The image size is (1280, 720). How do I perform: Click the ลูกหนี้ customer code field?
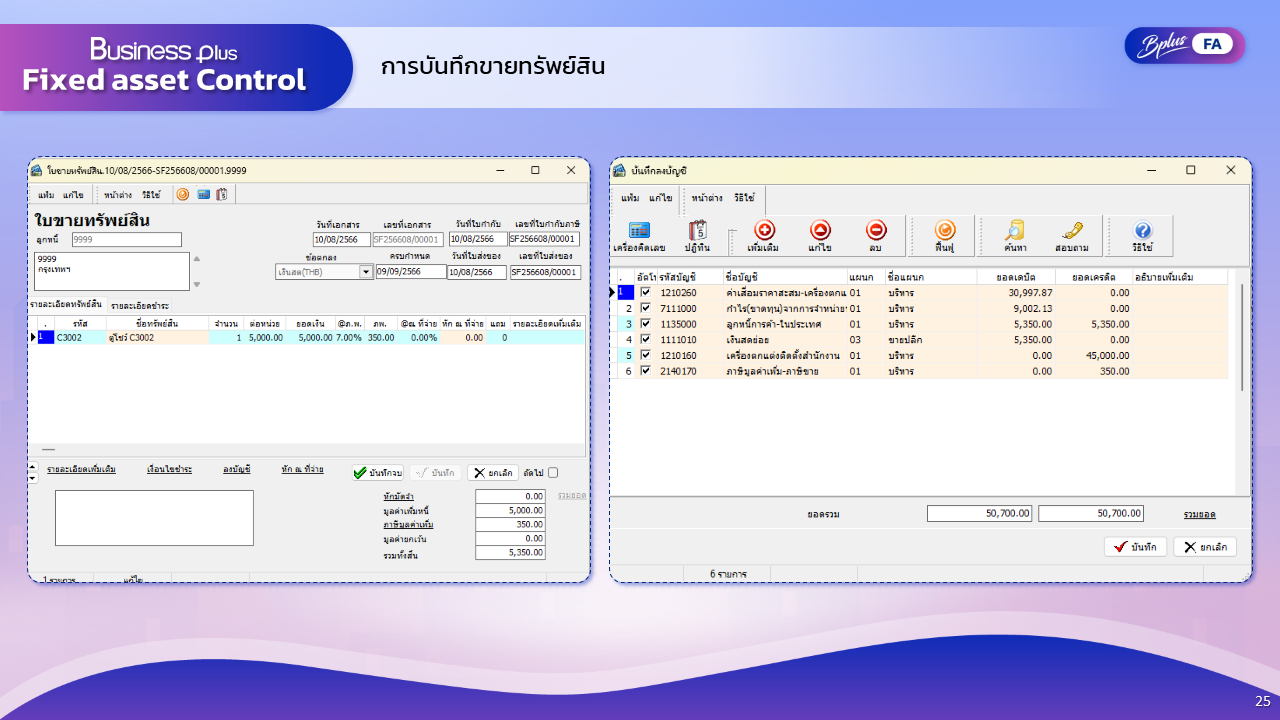pyautogui.click(x=126, y=240)
